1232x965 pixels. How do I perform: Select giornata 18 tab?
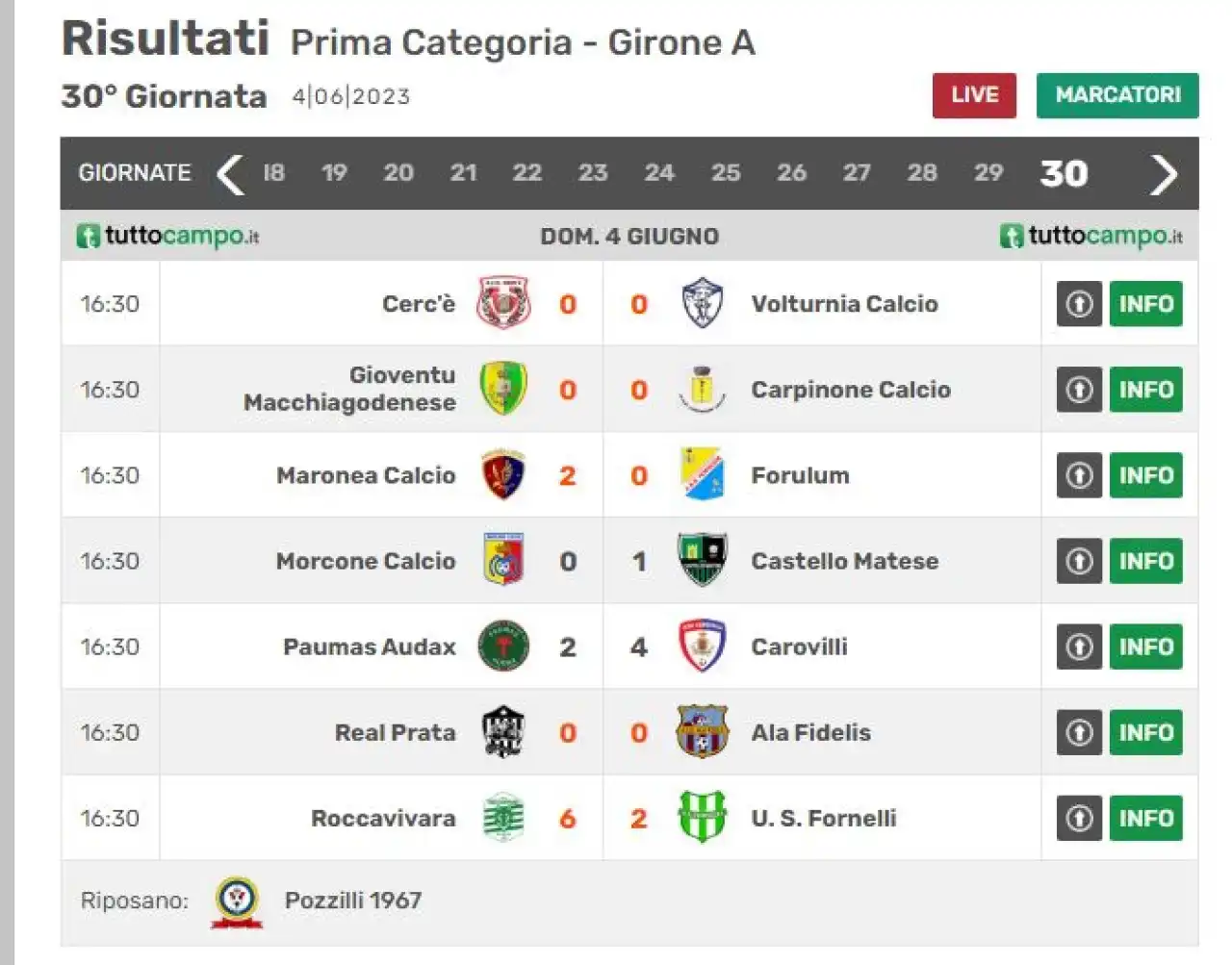pos(274,173)
